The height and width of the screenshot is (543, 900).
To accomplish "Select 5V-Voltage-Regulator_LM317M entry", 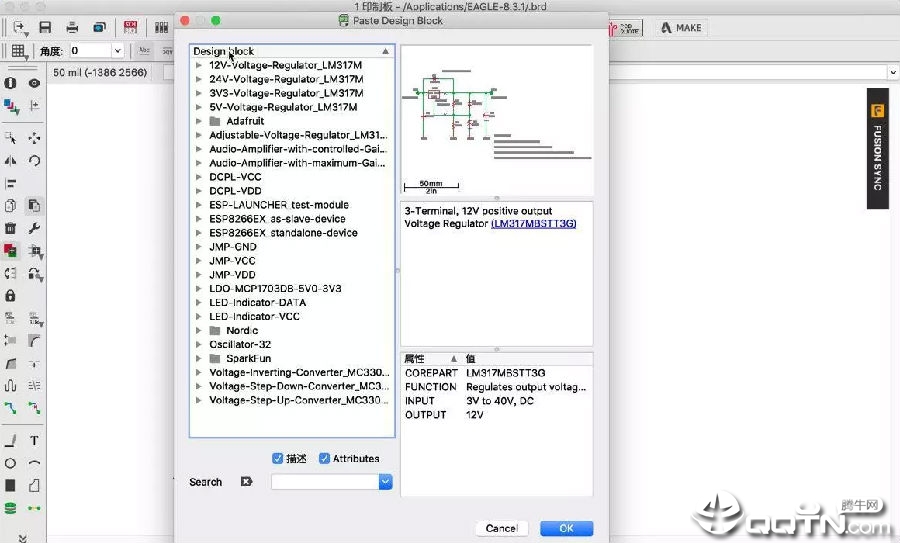I will (283, 107).
